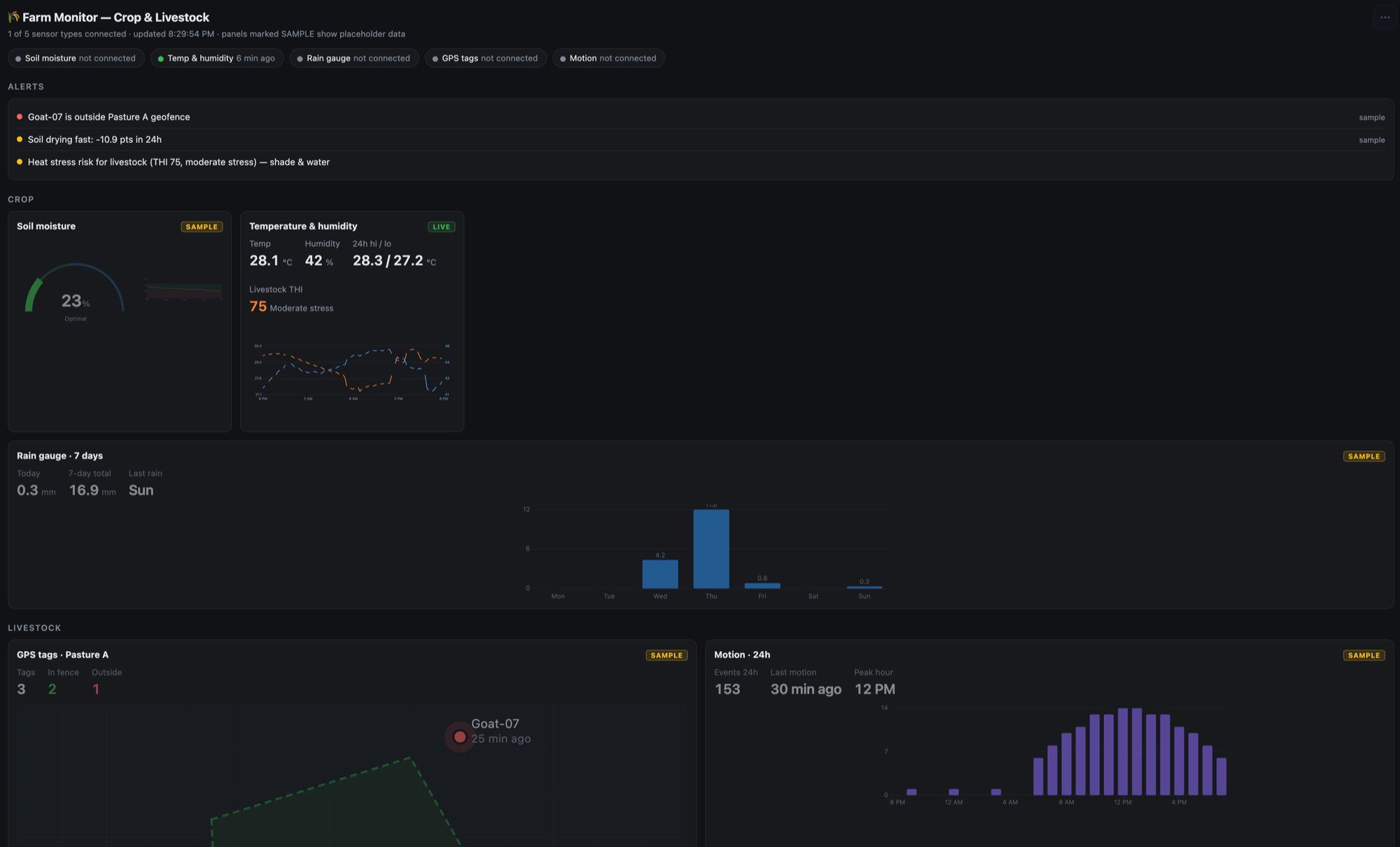Click the Goat-07 25 min ago label
Image resolution: width=1400 pixels, height=847 pixels.
pyautogui.click(x=501, y=731)
